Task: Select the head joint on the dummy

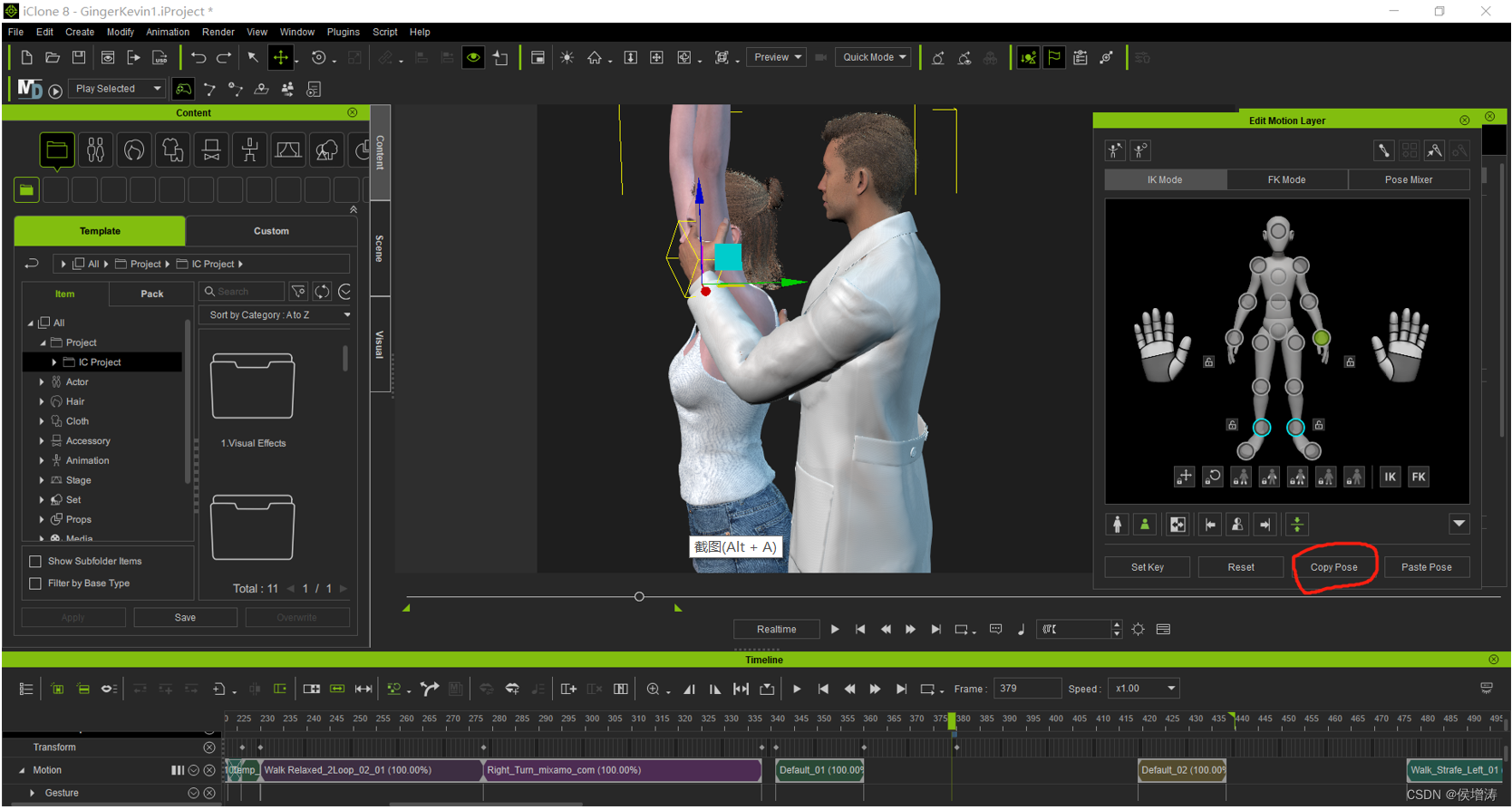Action: point(1278,231)
